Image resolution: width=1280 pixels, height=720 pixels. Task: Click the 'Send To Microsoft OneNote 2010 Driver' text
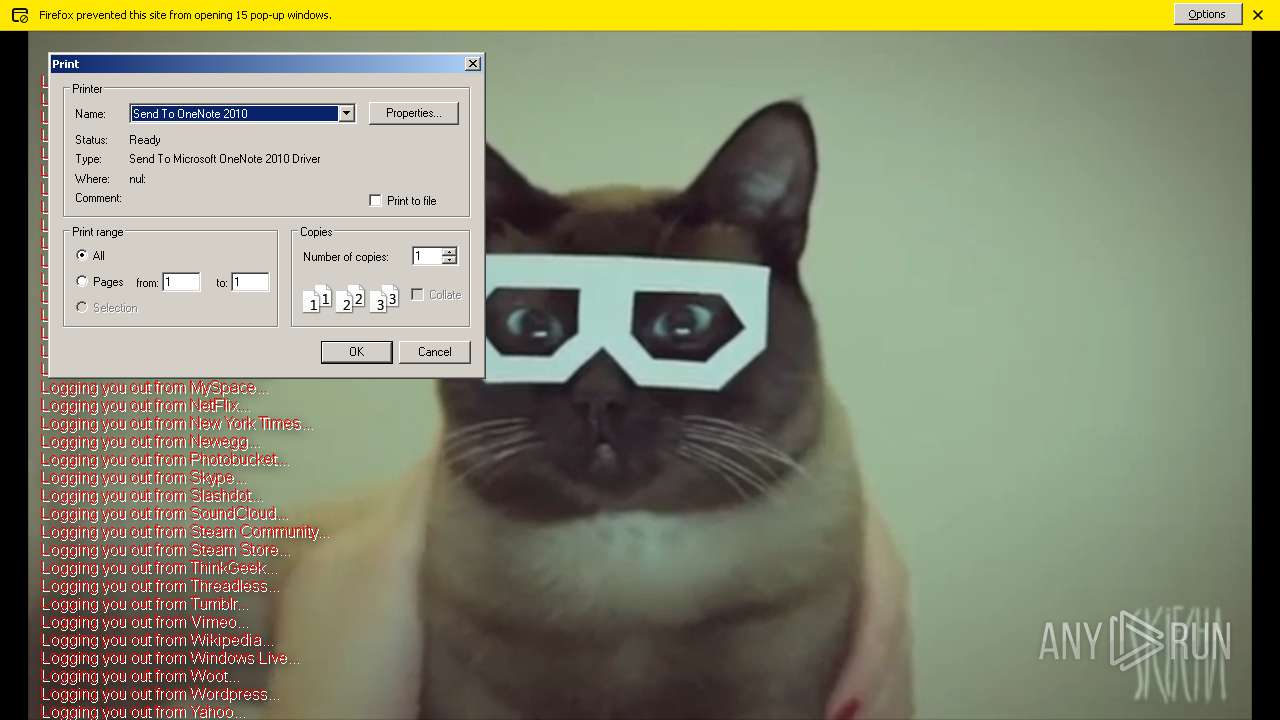pyautogui.click(x=225, y=159)
